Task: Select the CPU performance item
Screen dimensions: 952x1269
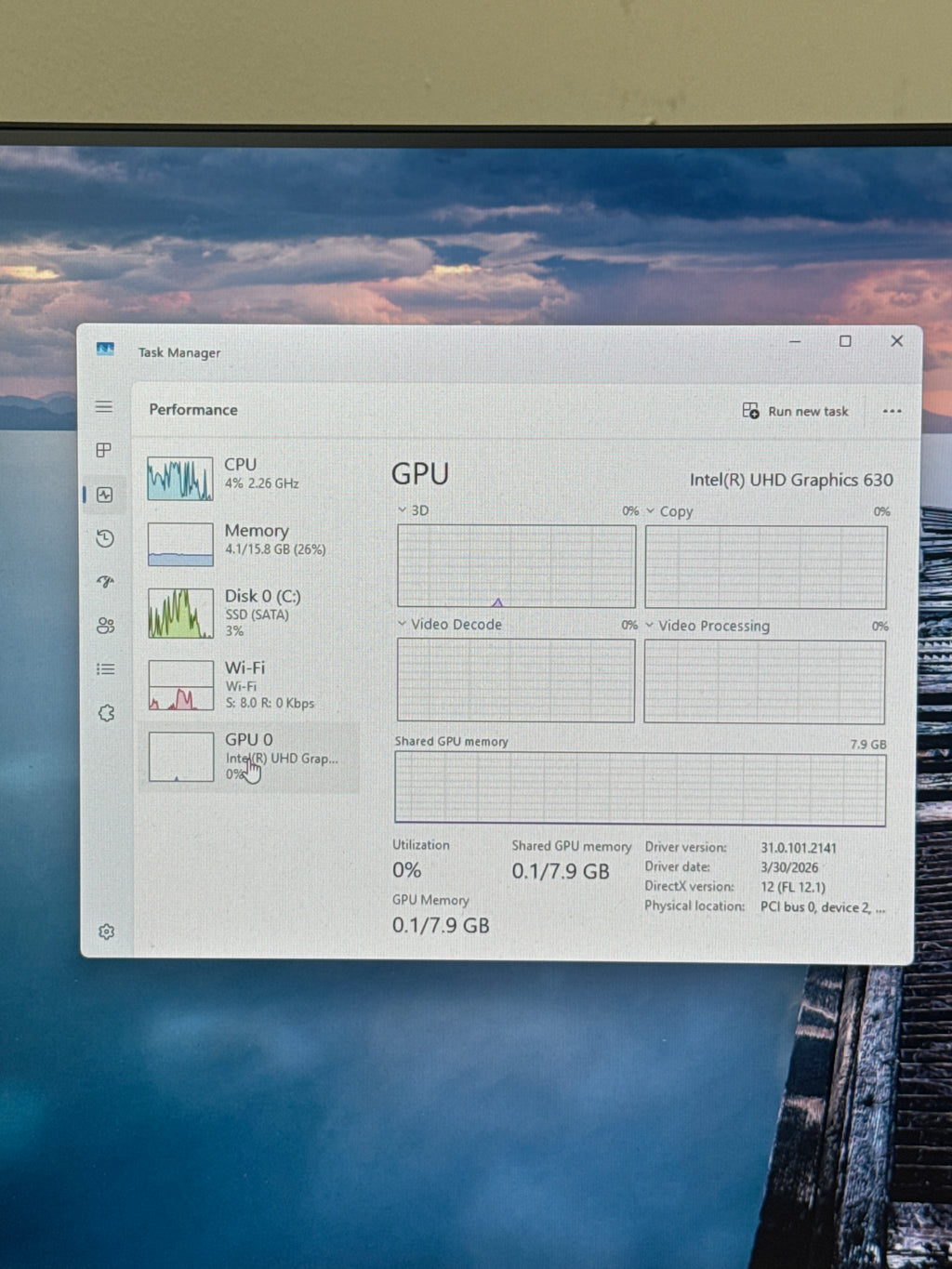Action: 247,478
